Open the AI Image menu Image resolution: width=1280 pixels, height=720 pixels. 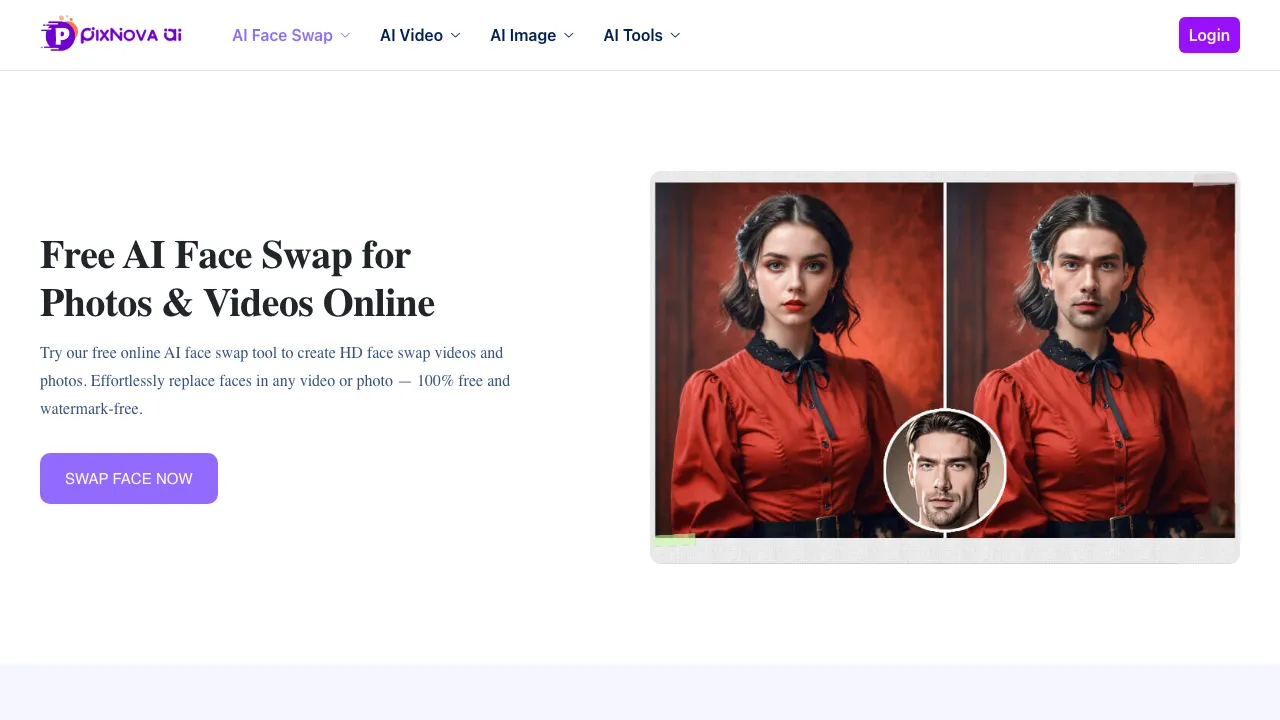click(x=523, y=35)
